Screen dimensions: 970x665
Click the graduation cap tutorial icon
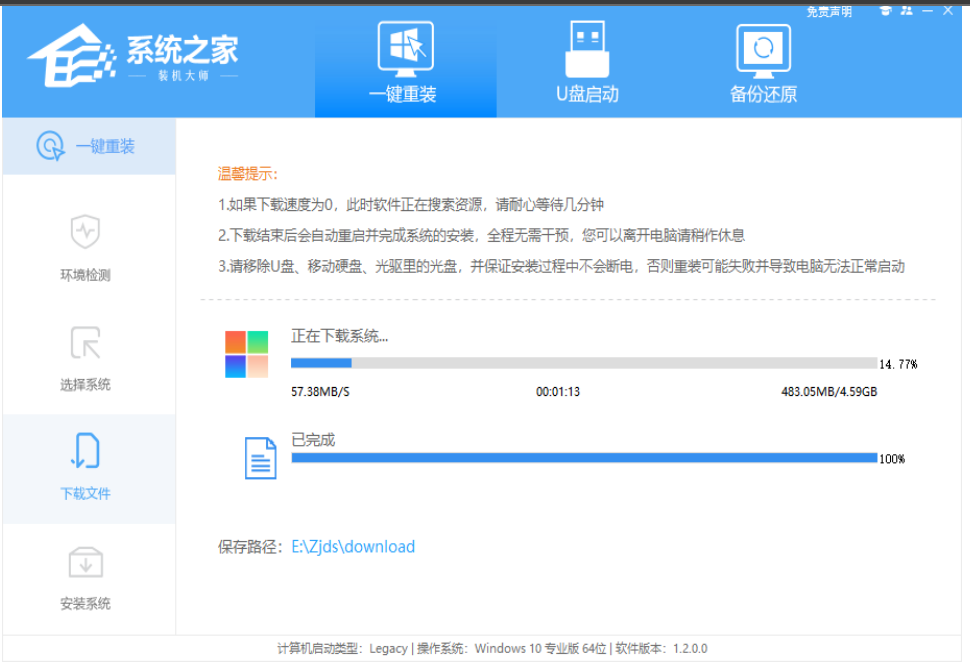coord(885,11)
